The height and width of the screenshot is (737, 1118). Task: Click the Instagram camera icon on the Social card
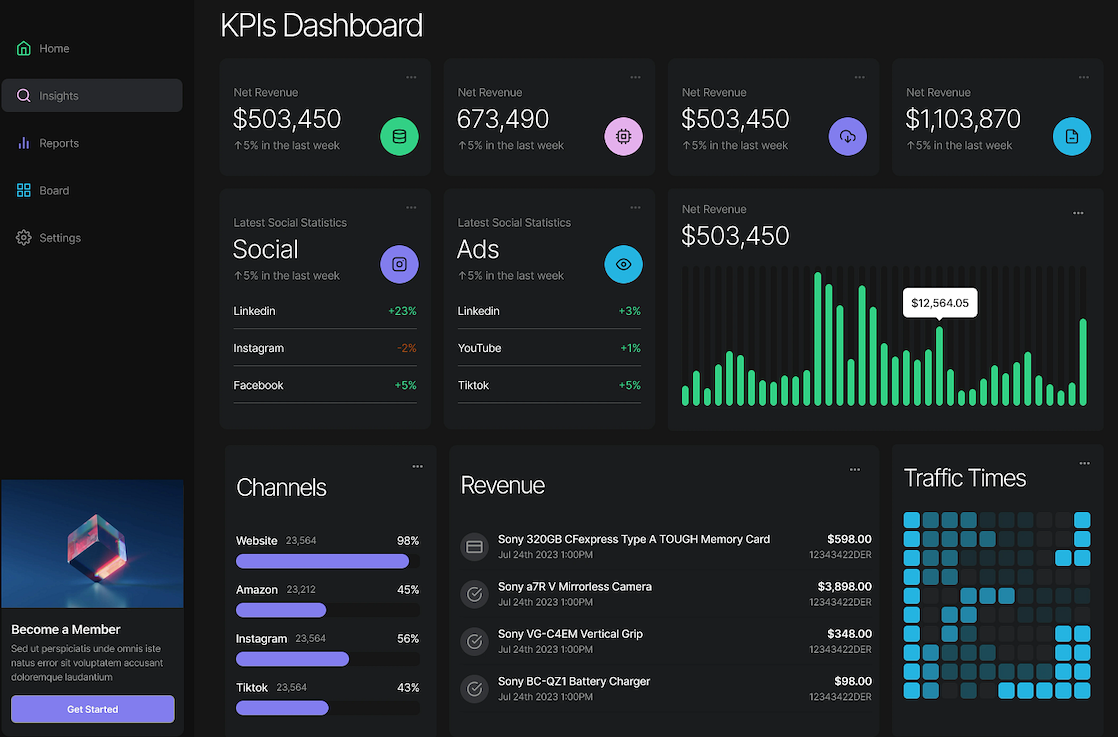coord(399,264)
